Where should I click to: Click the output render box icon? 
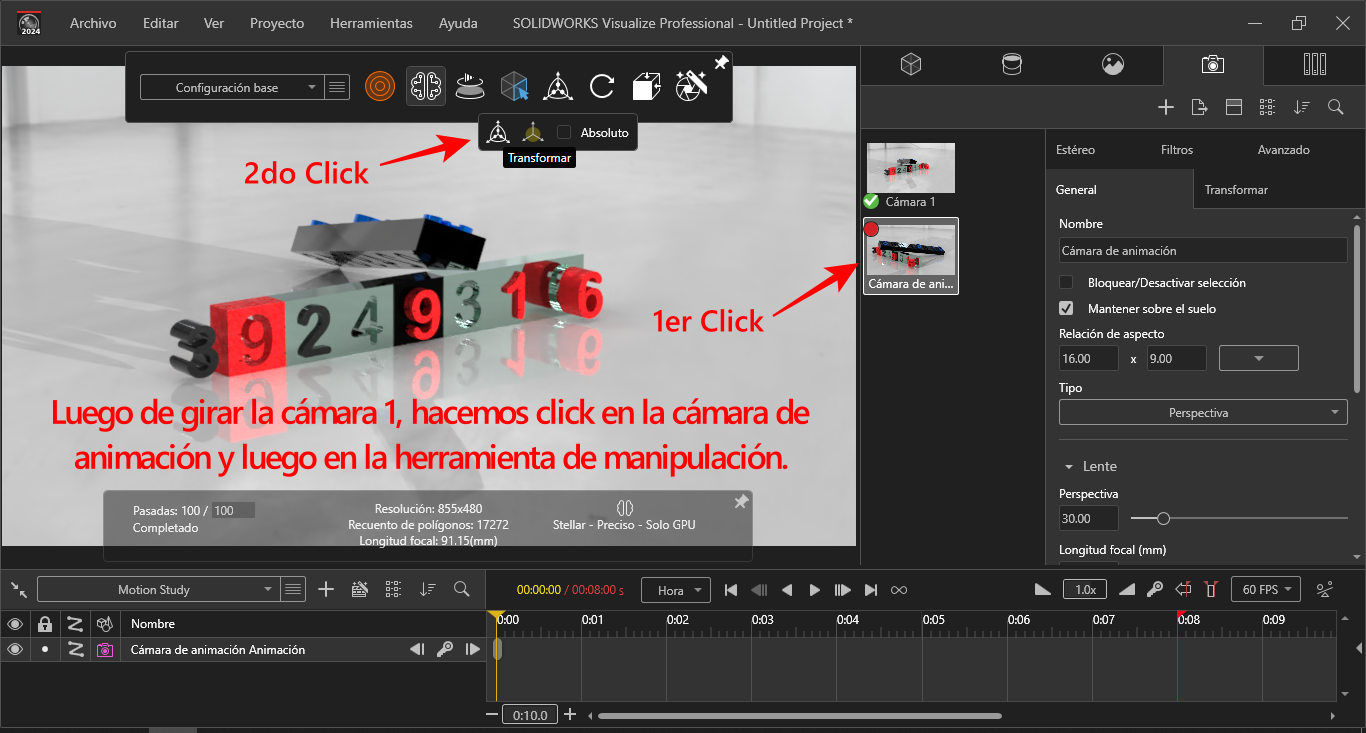(646, 87)
